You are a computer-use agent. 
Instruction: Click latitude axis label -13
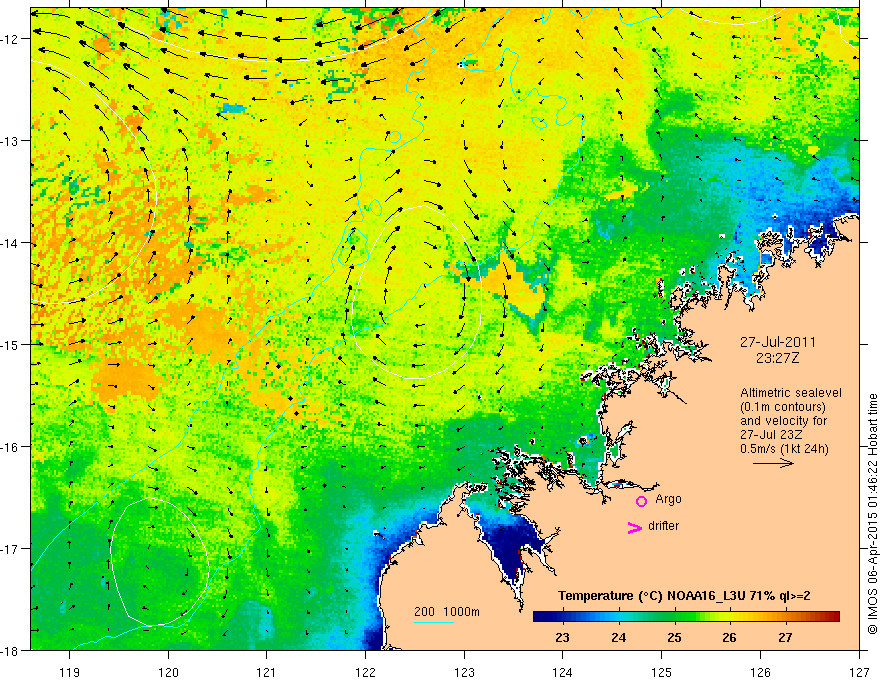coord(10,141)
